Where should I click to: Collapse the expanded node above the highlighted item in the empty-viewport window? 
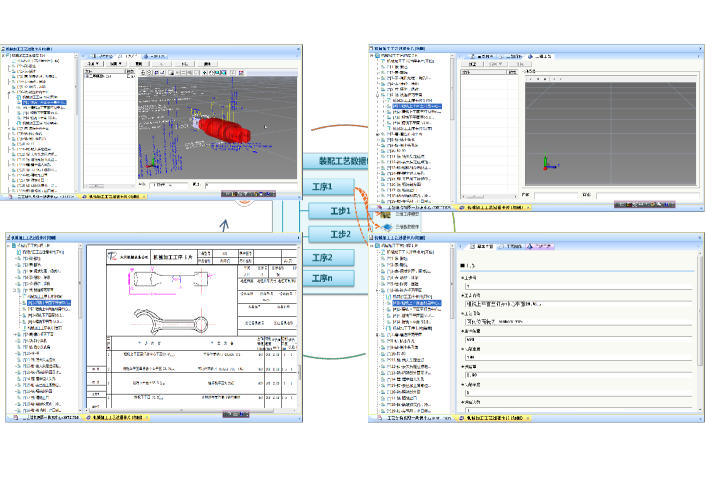coord(378,95)
